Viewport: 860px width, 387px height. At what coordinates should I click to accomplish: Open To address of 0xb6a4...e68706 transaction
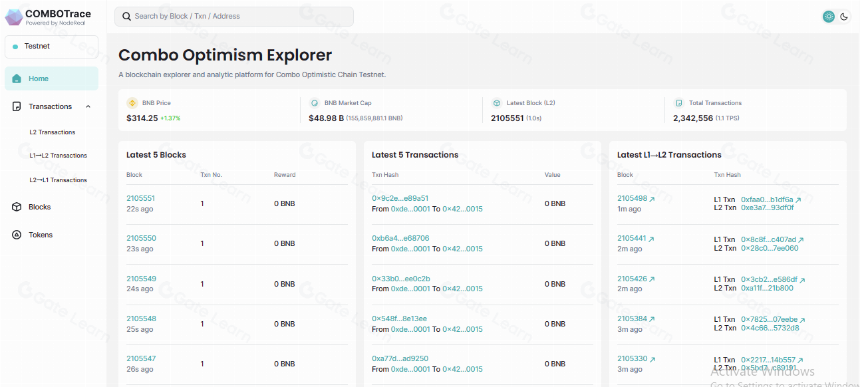pos(462,249)
